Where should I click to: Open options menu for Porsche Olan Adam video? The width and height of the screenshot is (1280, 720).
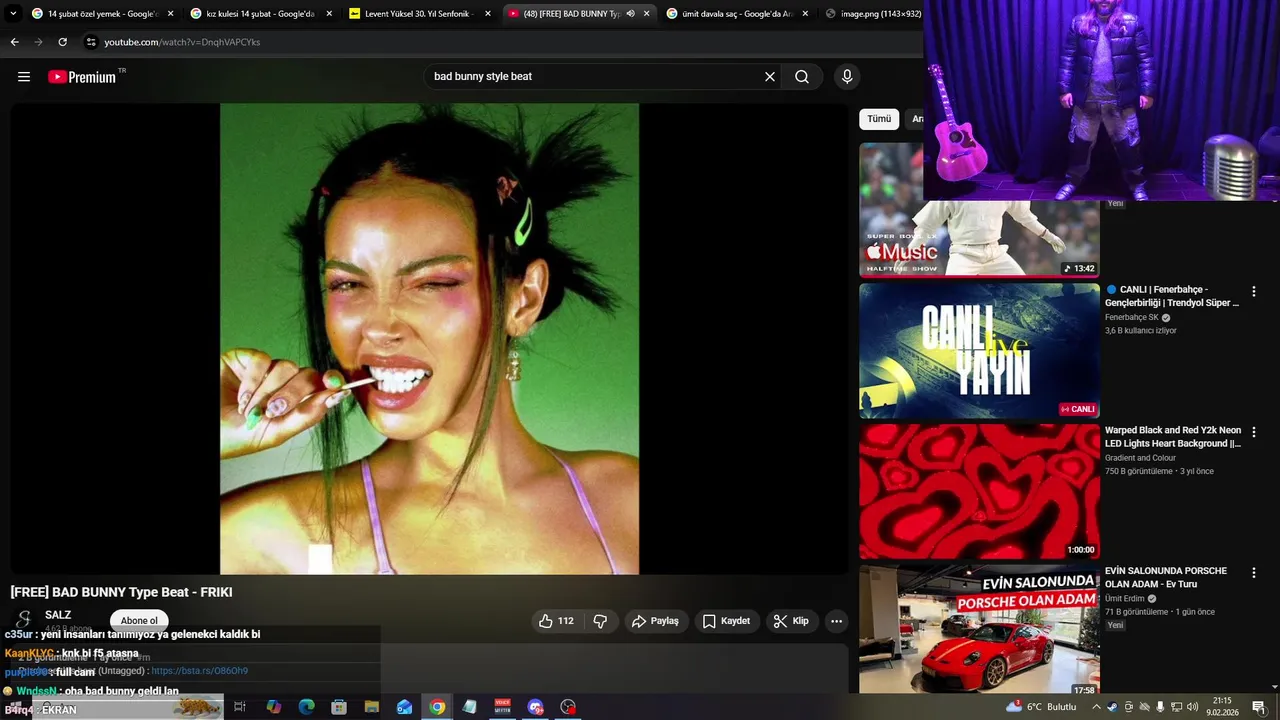(x=1254, y=573)
